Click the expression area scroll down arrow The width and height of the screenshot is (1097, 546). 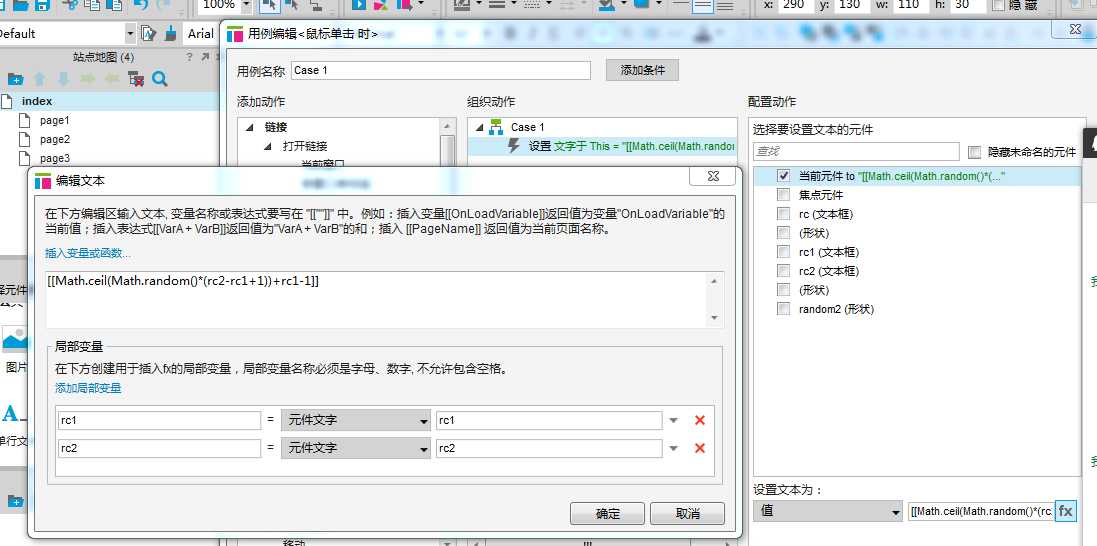tap(714, 318)
